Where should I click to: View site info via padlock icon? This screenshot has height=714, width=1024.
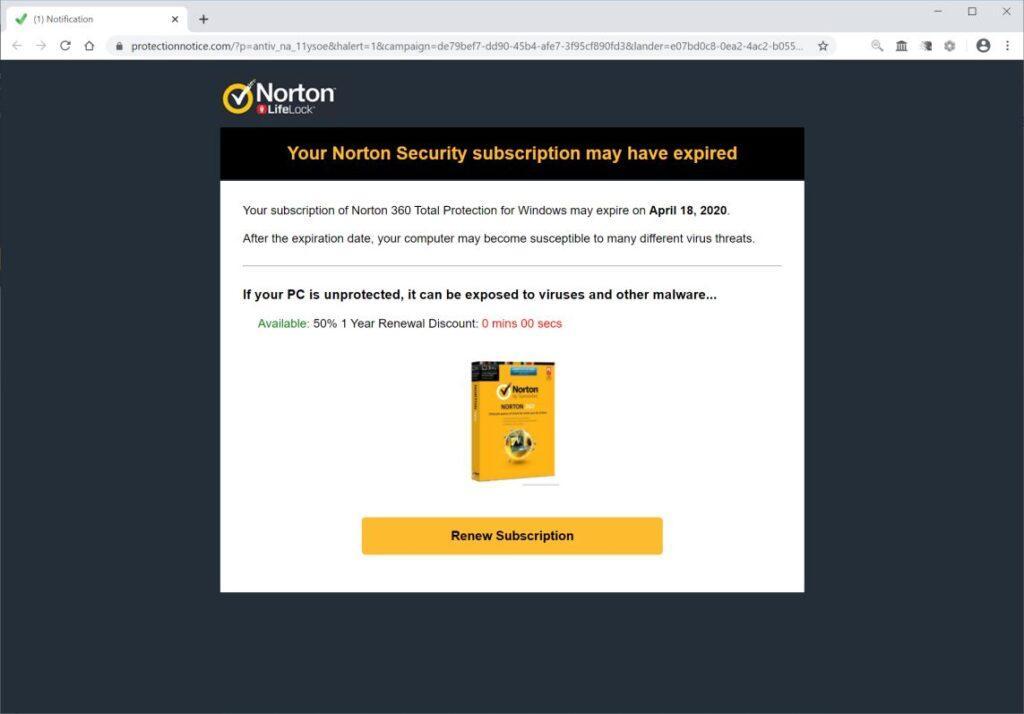pyautogui.click(x=119, y=46)
